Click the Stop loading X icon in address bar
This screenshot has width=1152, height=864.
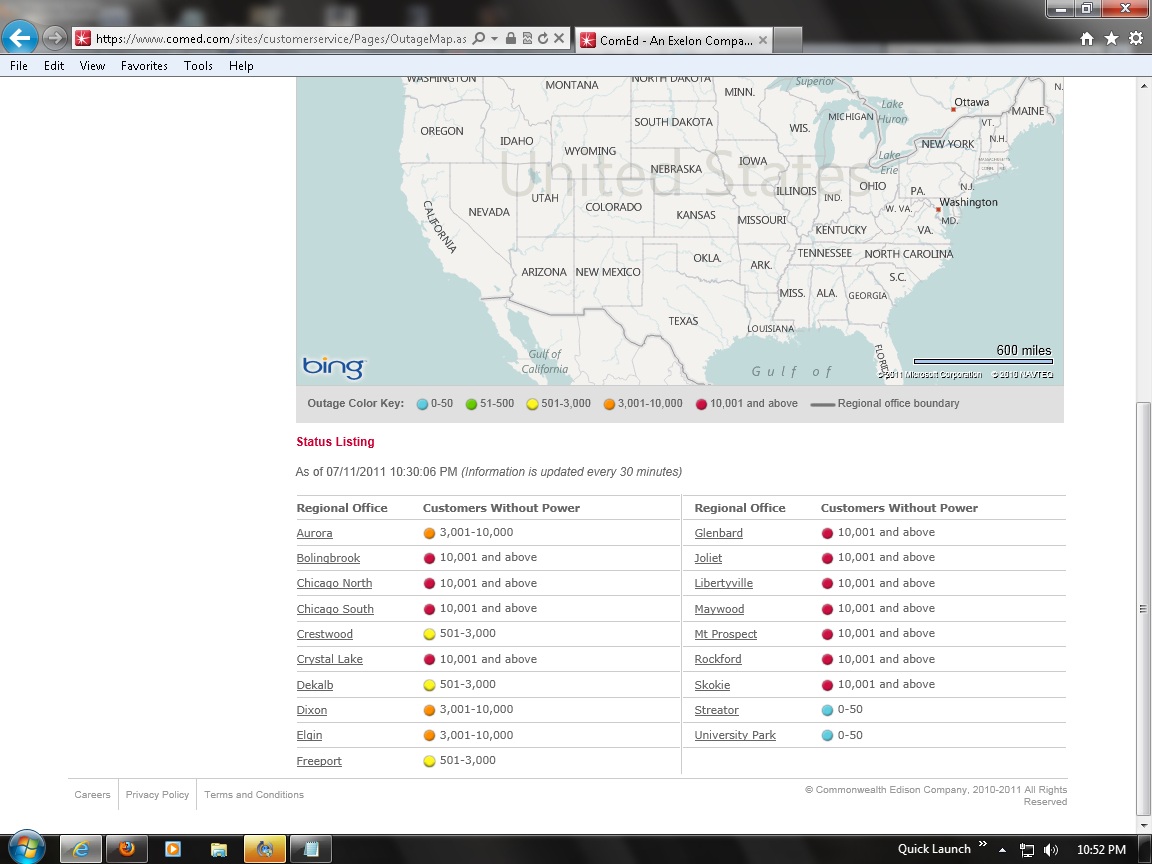tap(559, 39)
